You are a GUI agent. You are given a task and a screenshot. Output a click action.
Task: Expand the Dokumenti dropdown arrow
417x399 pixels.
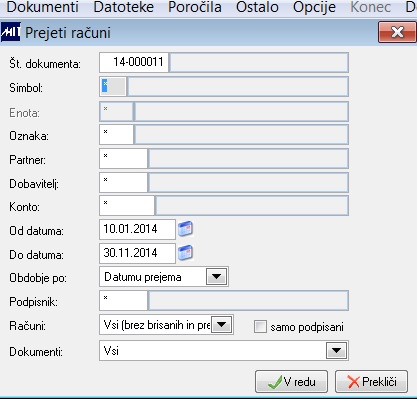336,351
